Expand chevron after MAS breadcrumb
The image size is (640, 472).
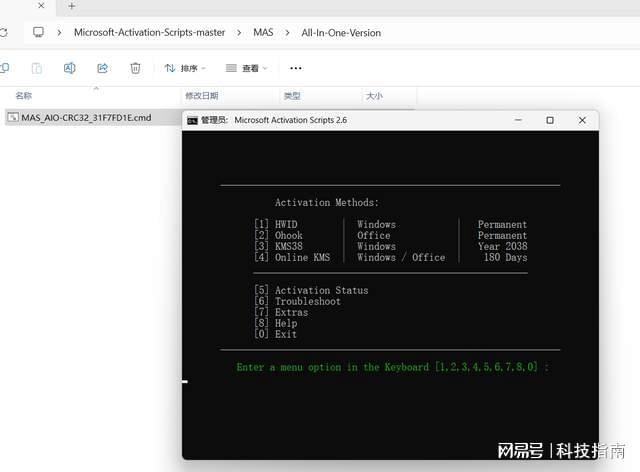click(x=287, y=33)
